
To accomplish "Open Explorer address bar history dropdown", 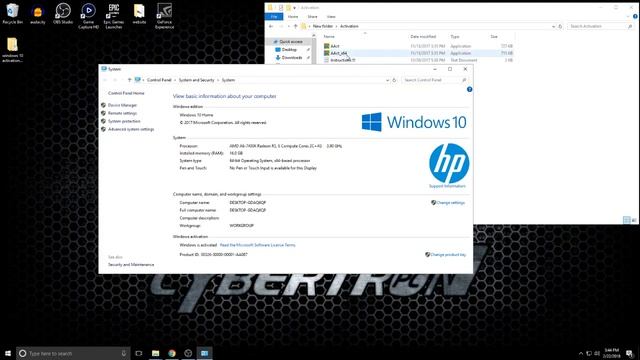I will point(553,26).
